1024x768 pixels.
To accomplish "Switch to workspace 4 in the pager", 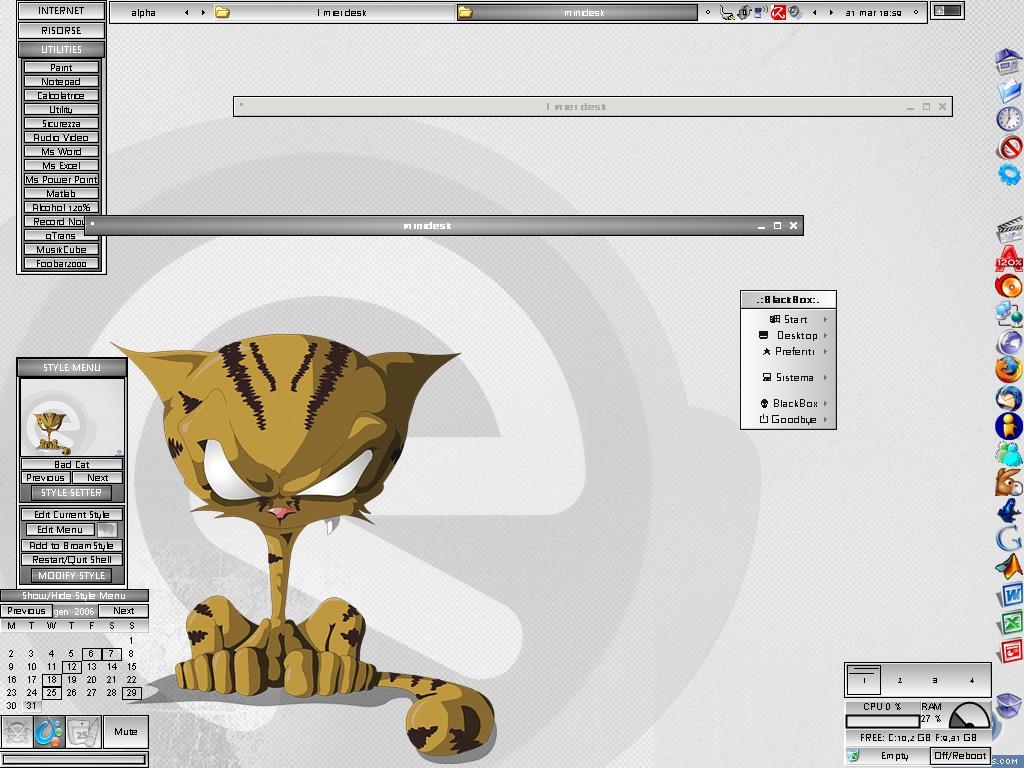I will pyautogui.click(x=972, y=680).
